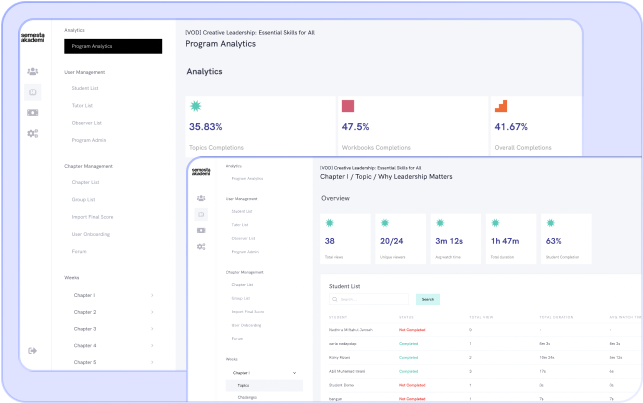Click the 41.67% Overall Completions card
Image resolution: width=643 pixels, height=403 pixels.
coord(536,126)
